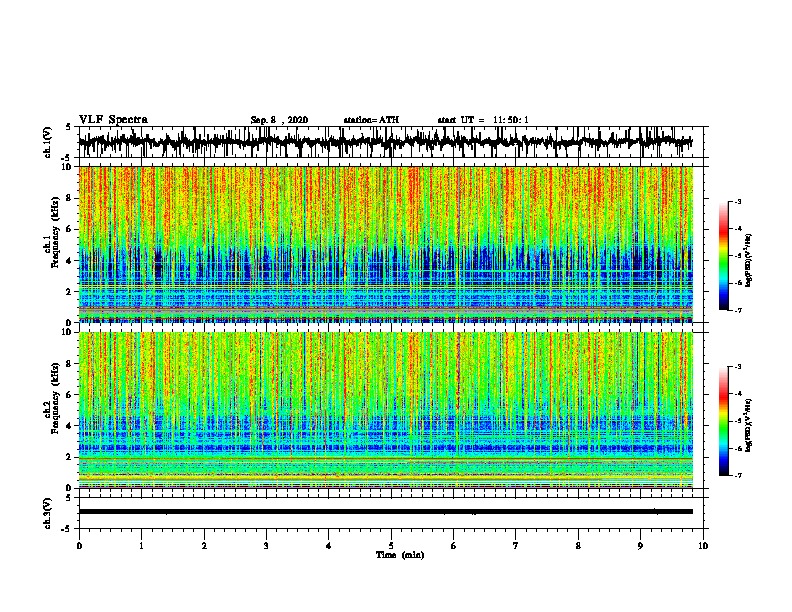Click the "8" tick on the time axis
Screen dimensions: 792x612
(x=578, y=546)
